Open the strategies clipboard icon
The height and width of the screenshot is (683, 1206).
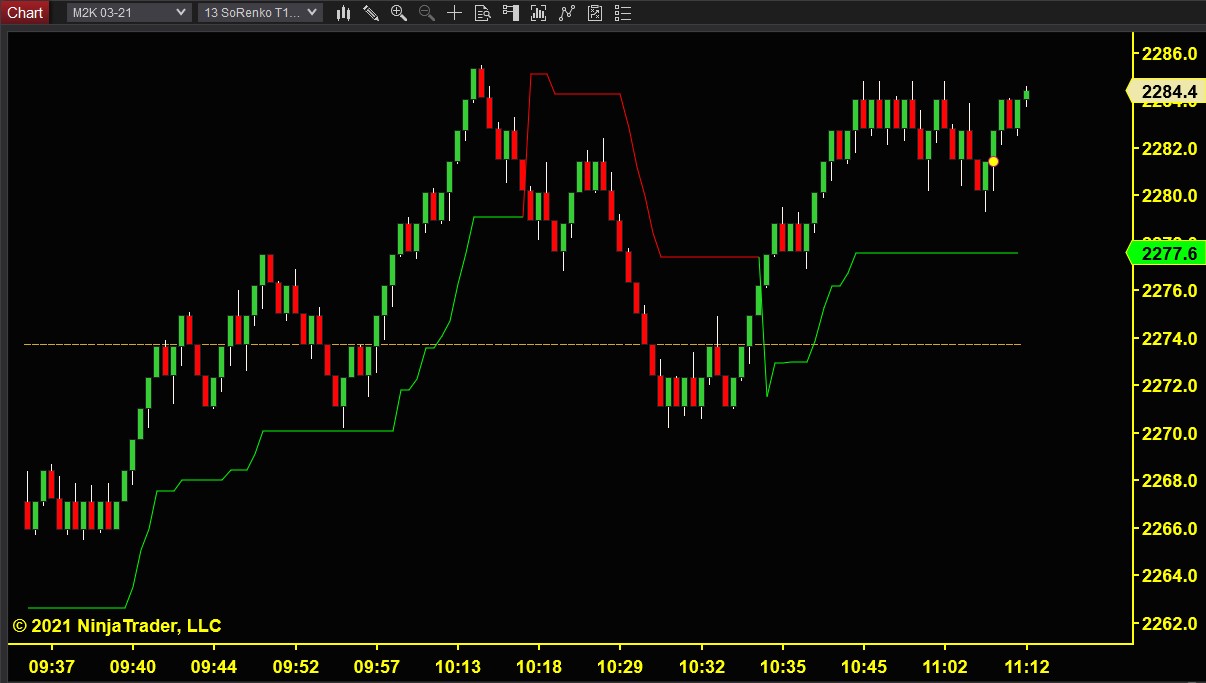(595, 13)
